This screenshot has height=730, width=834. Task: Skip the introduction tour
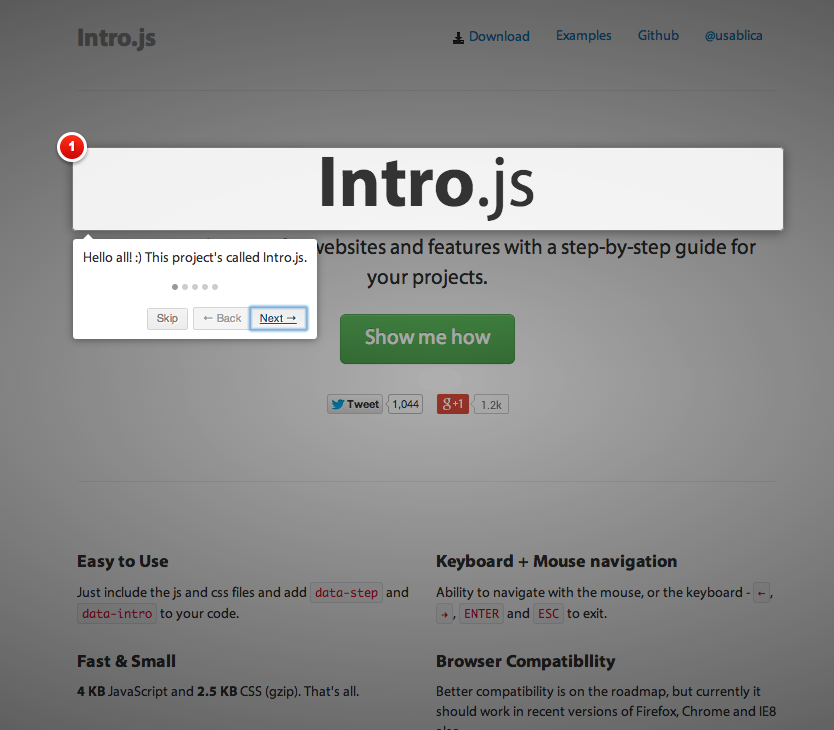[x=166, y=318]
